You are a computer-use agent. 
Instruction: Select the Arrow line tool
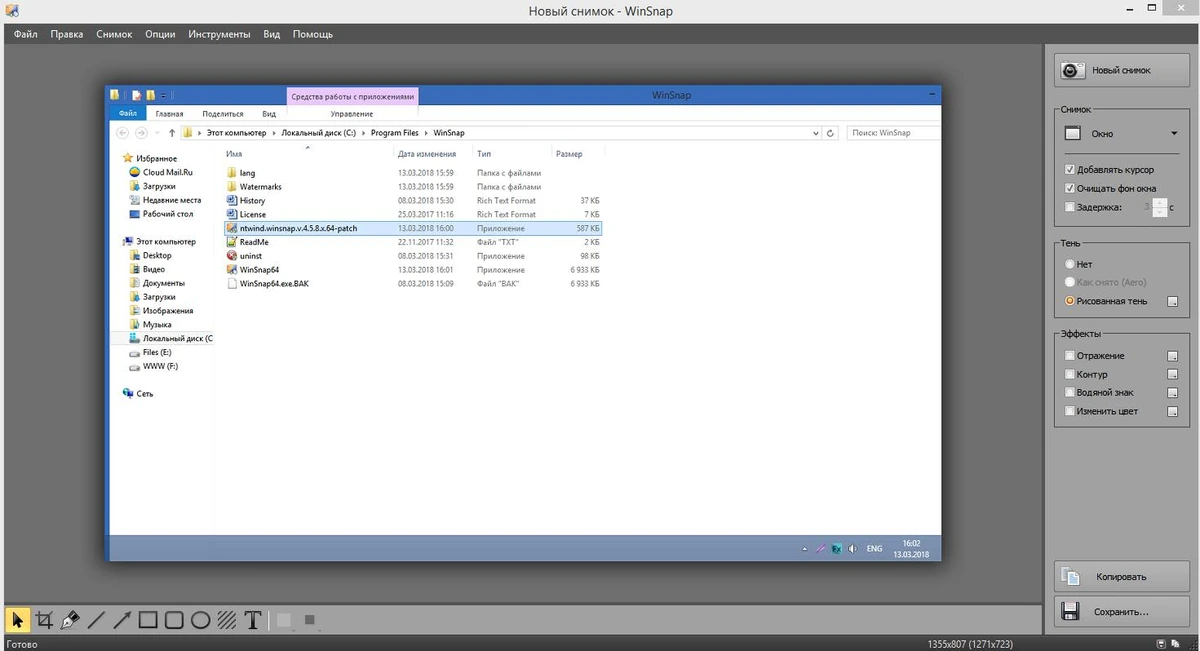tap(122, 620)
